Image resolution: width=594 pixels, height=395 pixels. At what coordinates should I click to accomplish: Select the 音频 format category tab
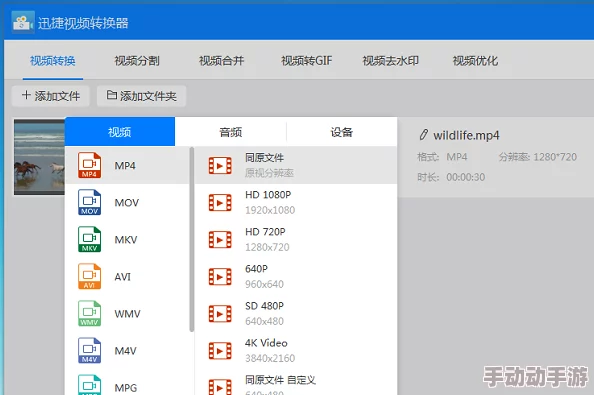coord(231,132)
